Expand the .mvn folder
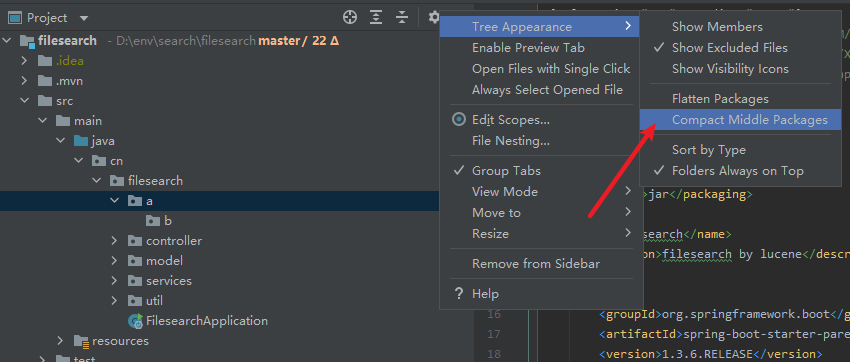850x362 pixels. coord(24,81)
